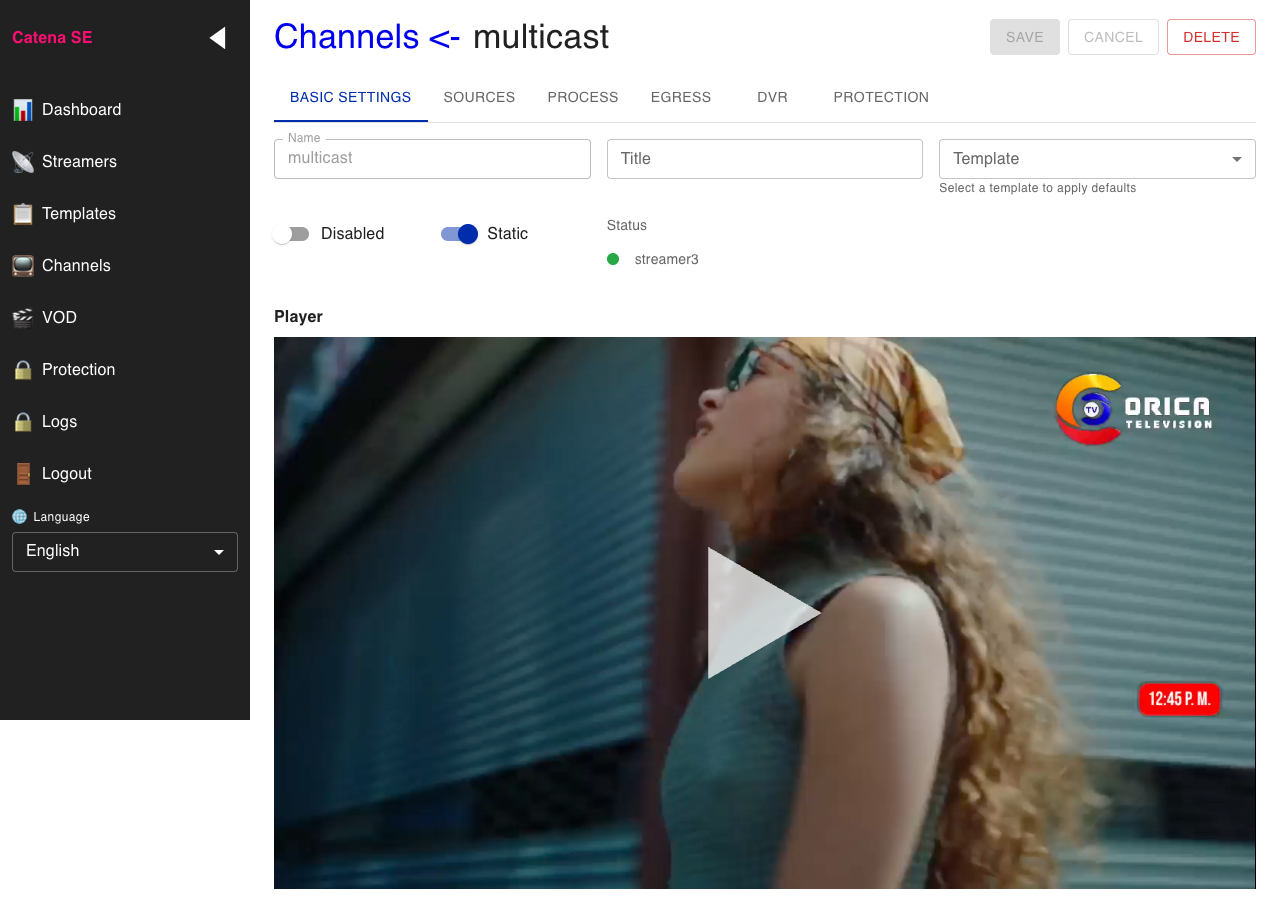The height and width of the screenshot is (905, 1280).
Task: Click the VOD clapperboard icon
Action: [x=22, y=318]
